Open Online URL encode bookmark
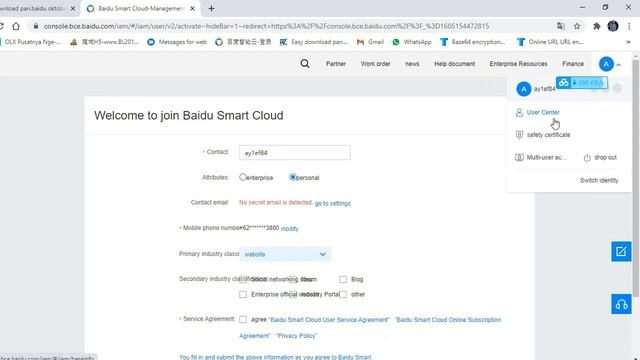Viewport: 640px width, 360px height. (x=550, y=42)
